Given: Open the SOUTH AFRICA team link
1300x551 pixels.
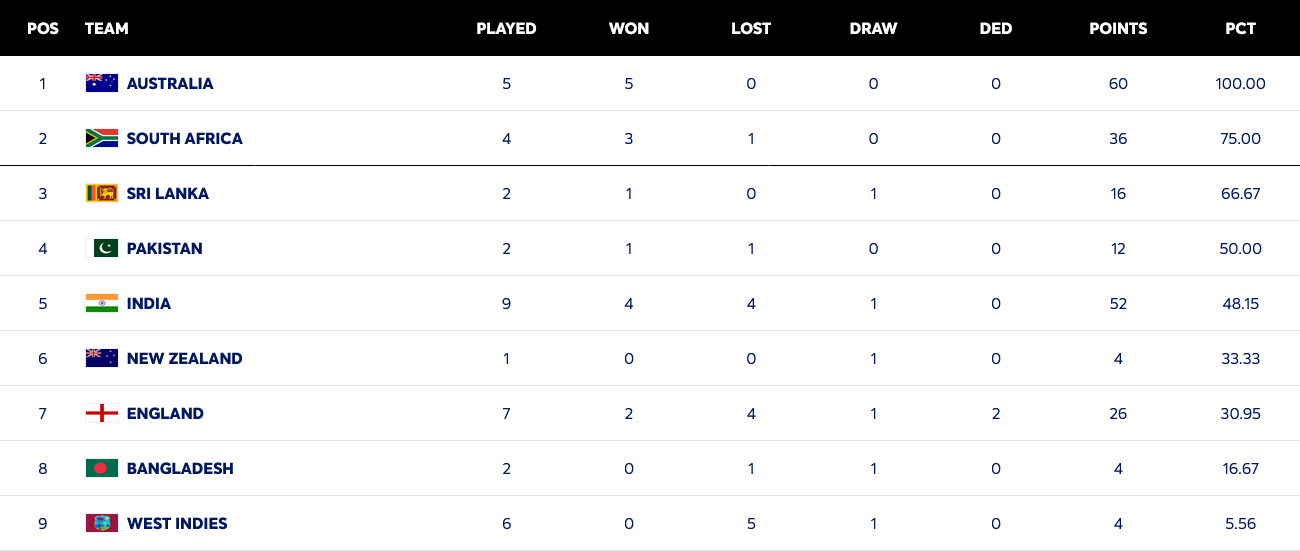Looking at the screenshot, I should click(184, 139).
